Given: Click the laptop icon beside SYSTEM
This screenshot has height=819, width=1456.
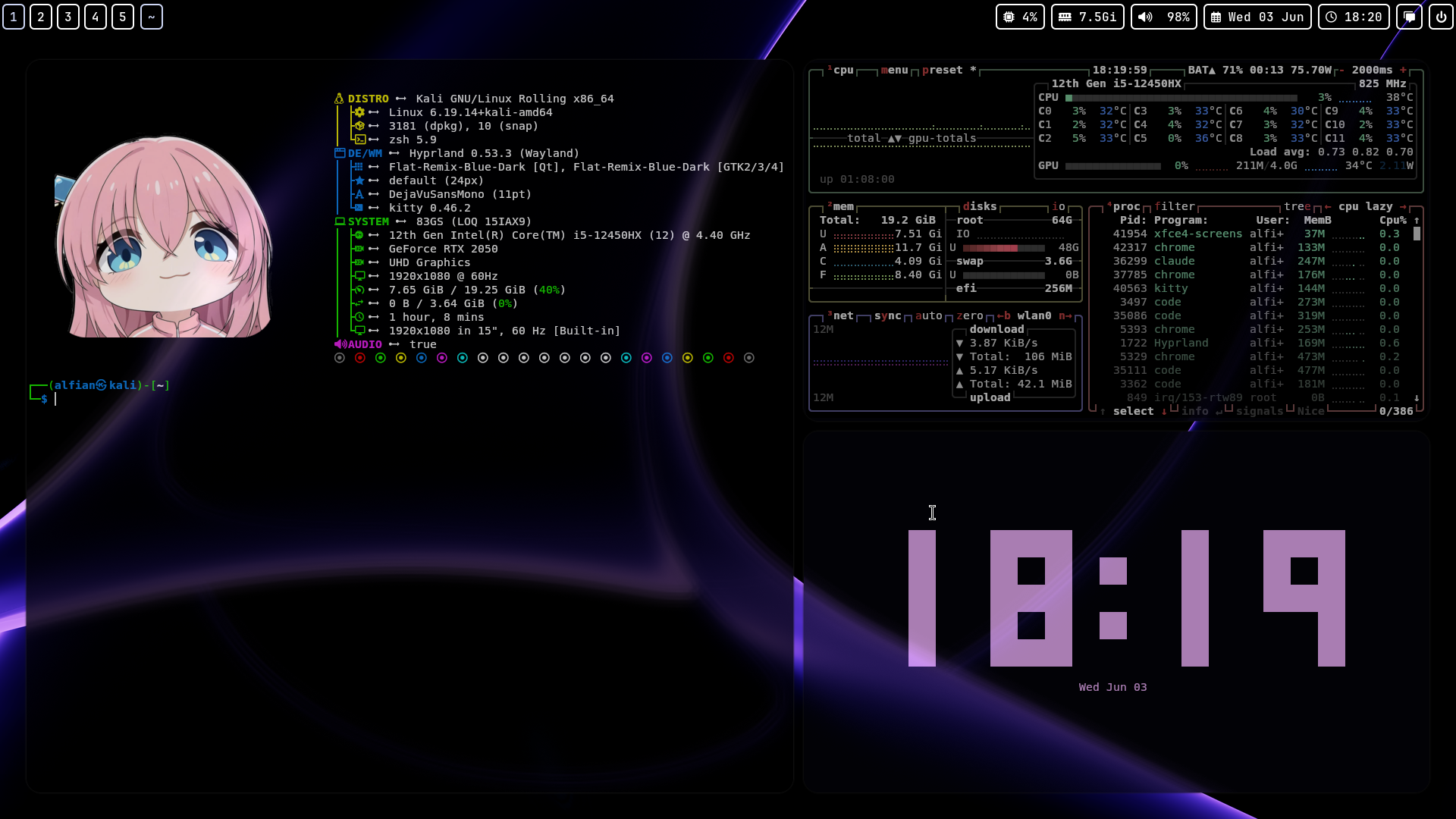Looking at the screenshot, I should pos(340,221).
